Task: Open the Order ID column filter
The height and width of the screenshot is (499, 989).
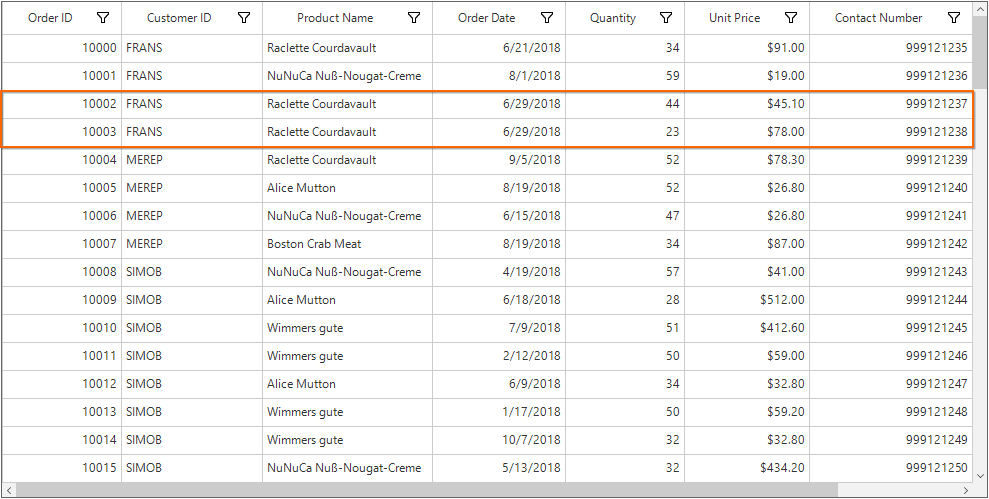Action: pyautogui.click(x=103, y=18)
